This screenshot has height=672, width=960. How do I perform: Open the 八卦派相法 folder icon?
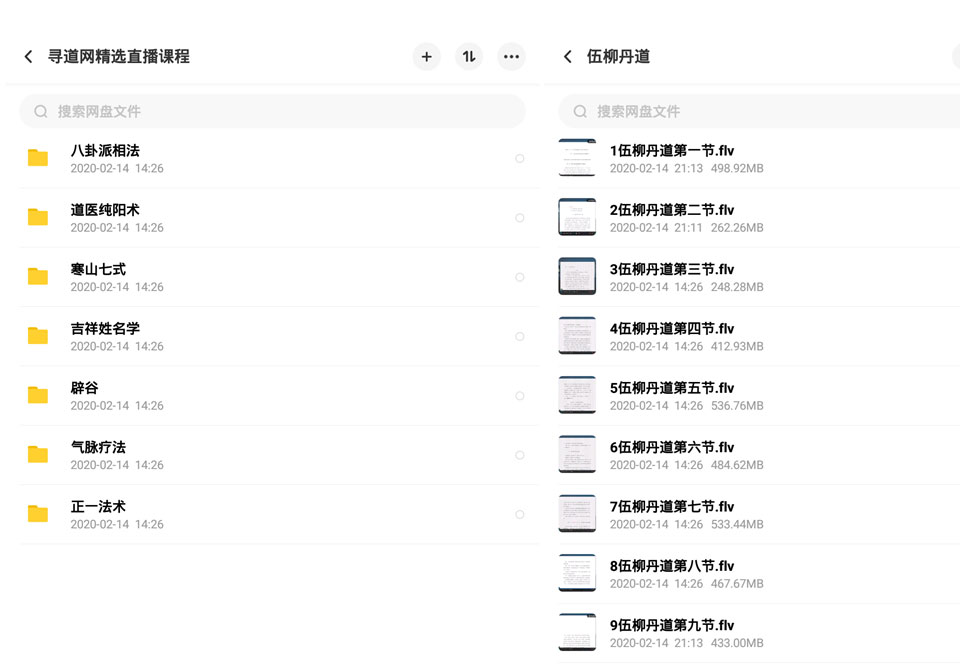click(x=38, y=158)
